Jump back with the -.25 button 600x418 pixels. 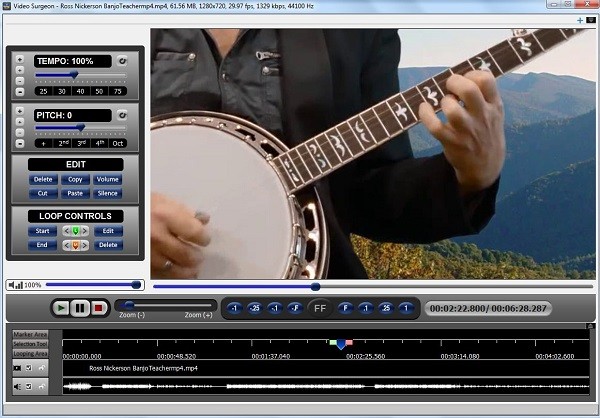254,308
